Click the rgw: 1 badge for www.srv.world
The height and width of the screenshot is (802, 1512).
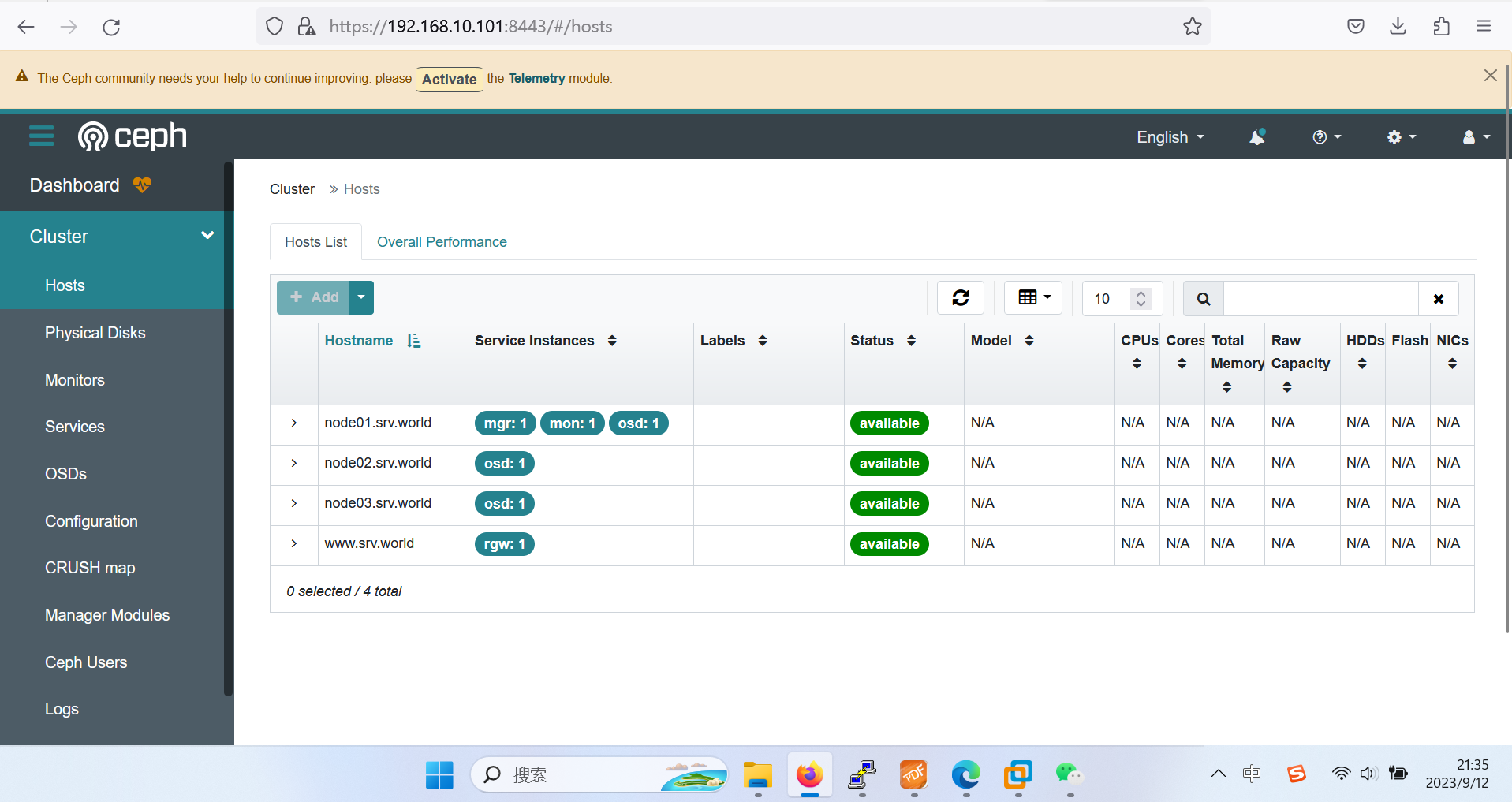(504, 544)
